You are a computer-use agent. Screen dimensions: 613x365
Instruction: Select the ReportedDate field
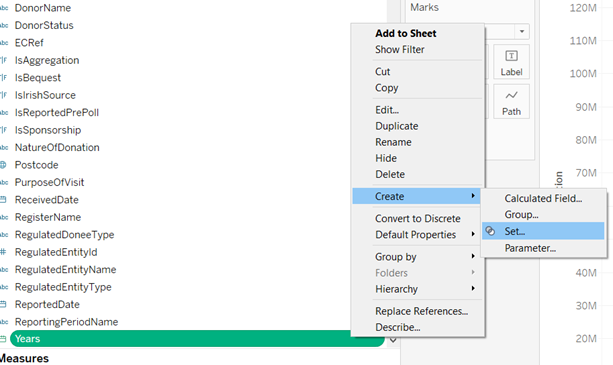[x=47, y=304]
